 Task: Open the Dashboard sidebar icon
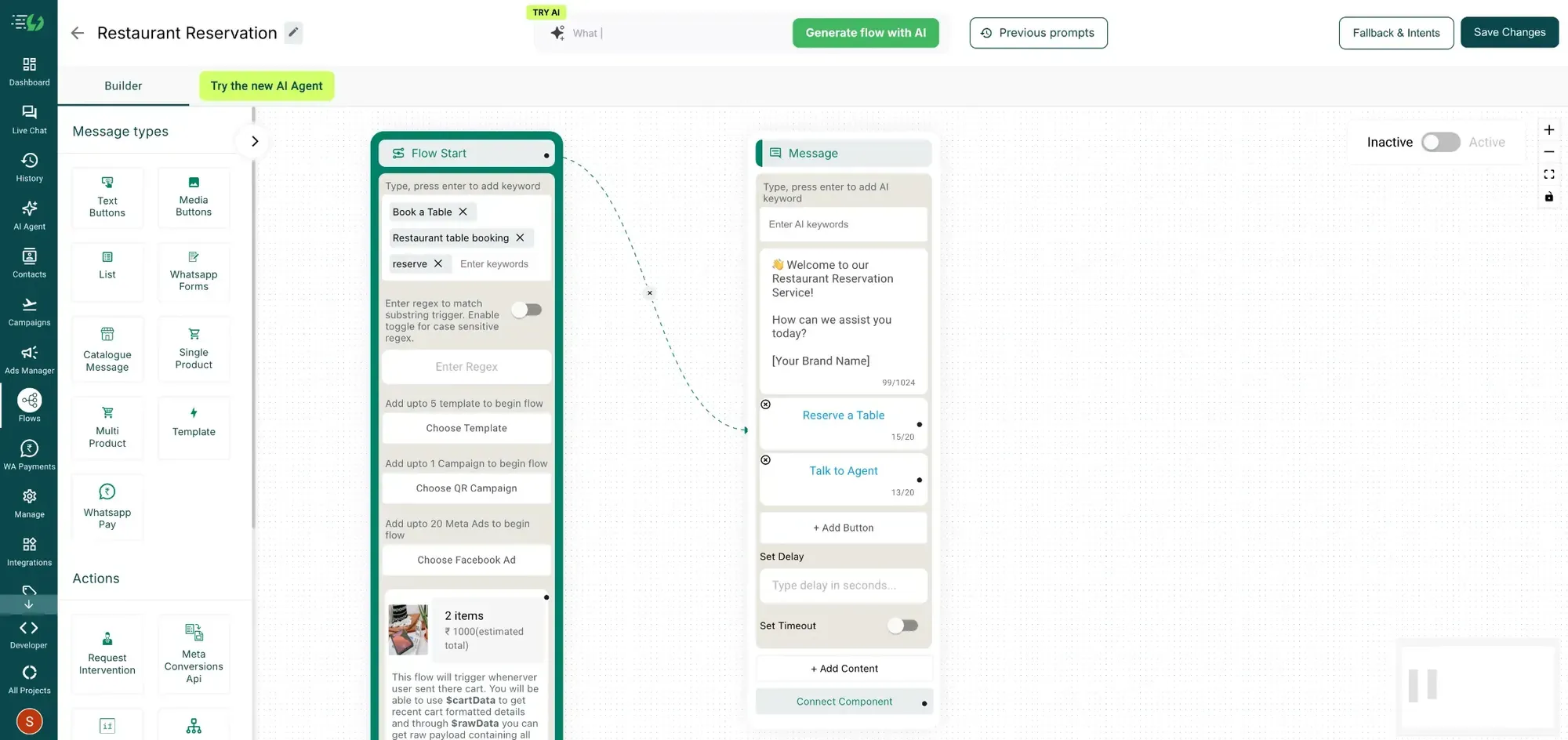(29, 71)
